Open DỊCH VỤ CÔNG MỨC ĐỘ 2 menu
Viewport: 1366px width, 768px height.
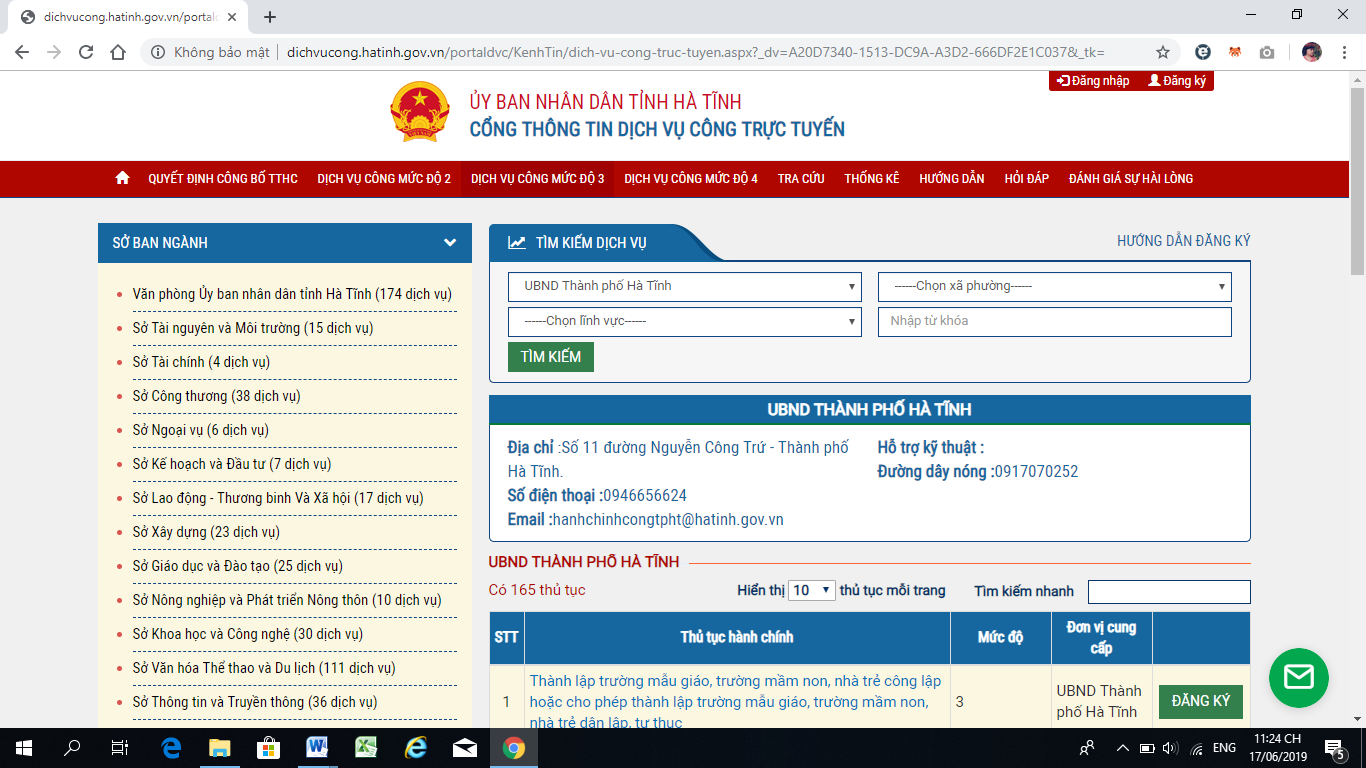click(384, 178)
